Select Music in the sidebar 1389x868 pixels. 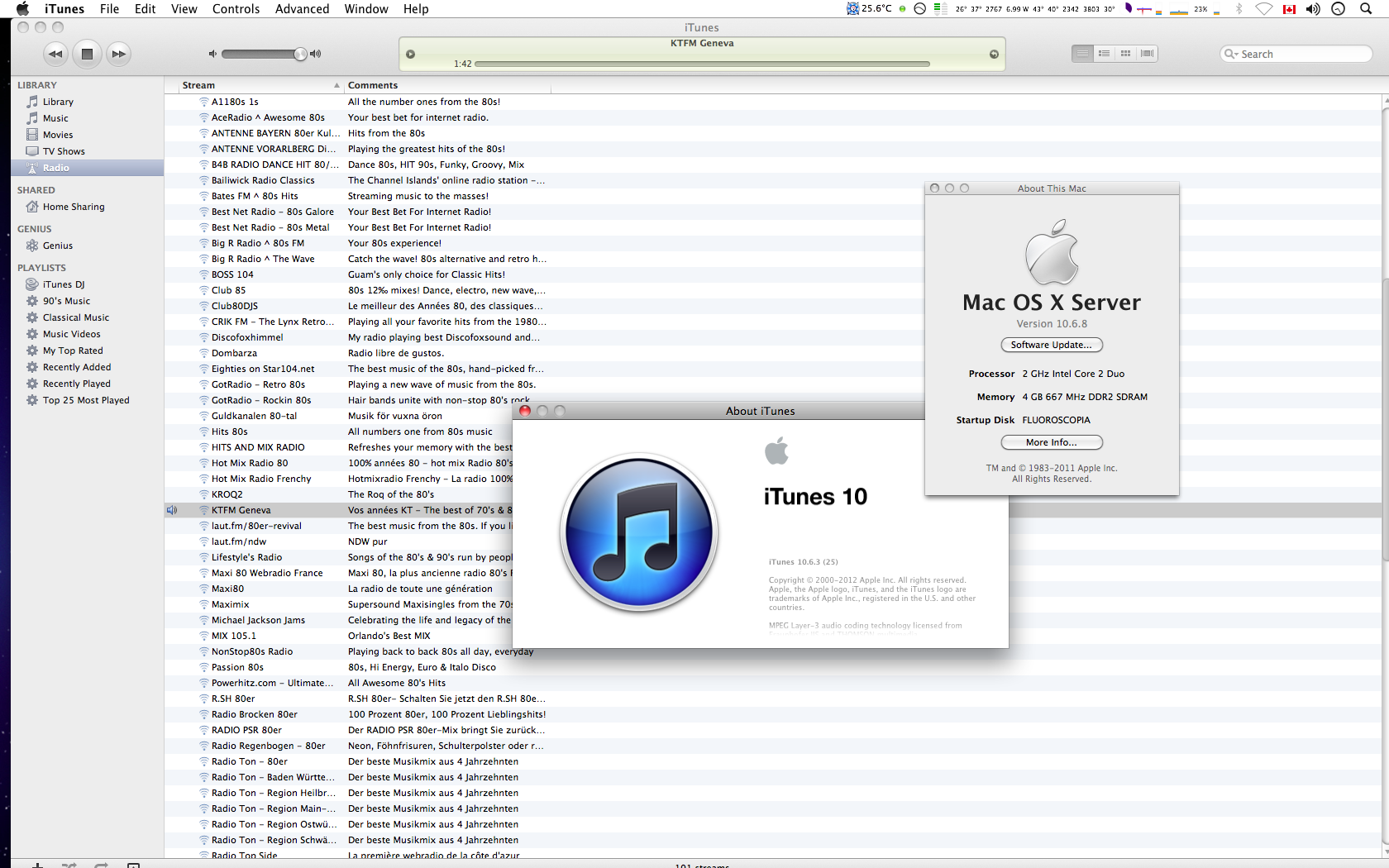88,118
